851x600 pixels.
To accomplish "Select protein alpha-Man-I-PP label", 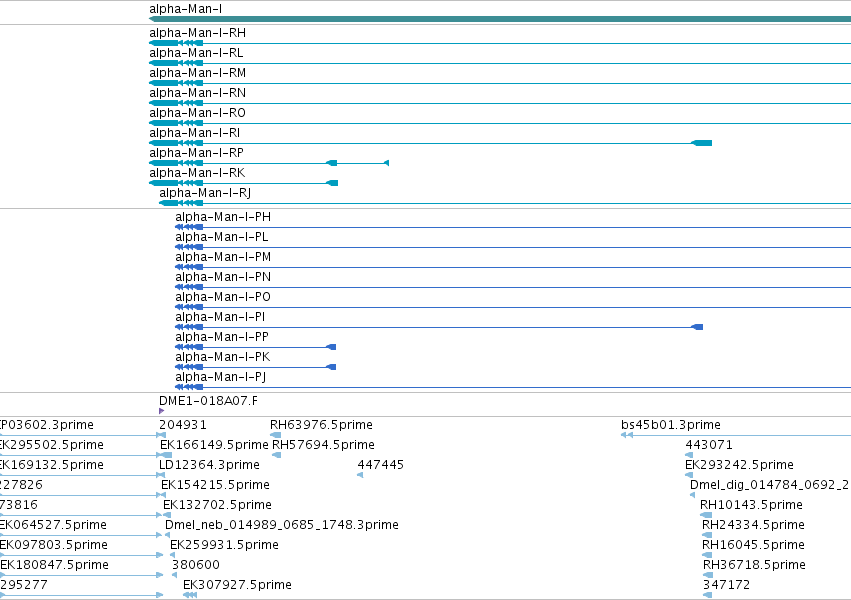I will tap(222, 337).
